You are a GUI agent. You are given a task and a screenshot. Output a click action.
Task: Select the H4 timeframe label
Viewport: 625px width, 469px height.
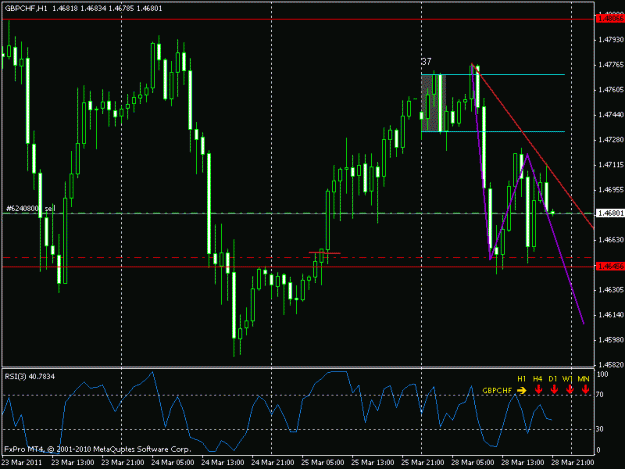point(537,379)
